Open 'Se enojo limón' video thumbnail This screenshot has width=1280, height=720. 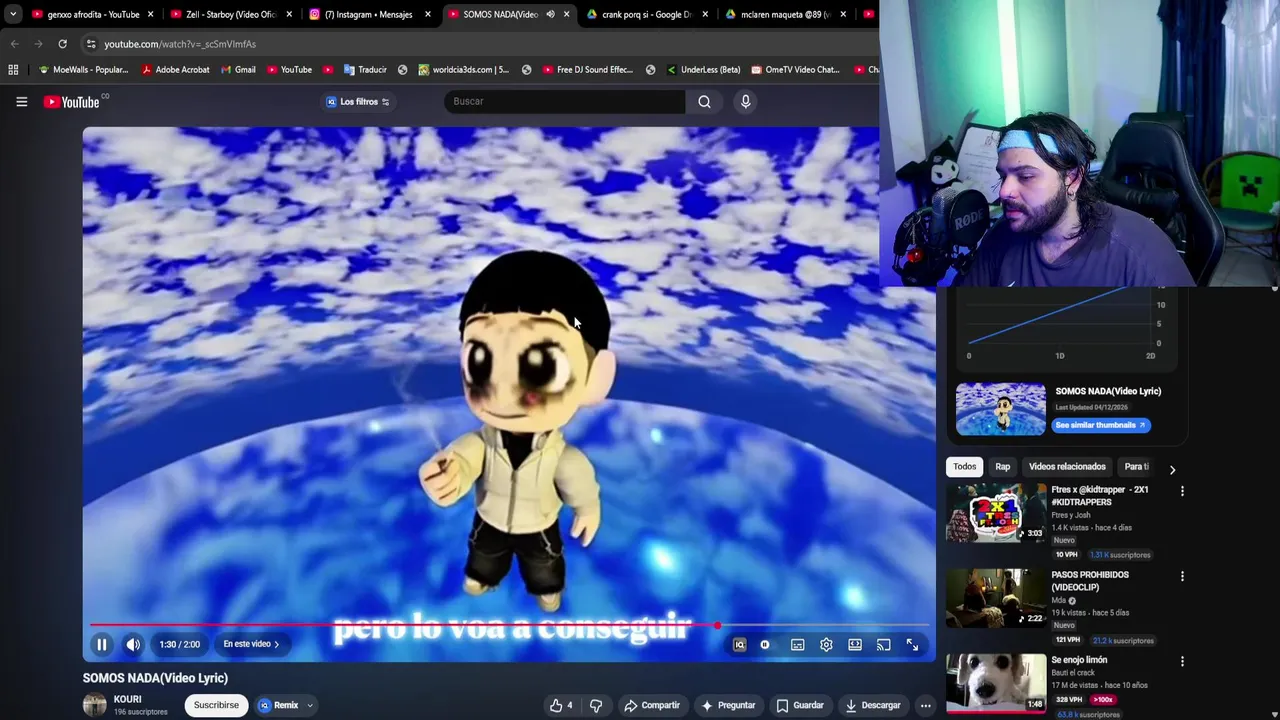[x=996, y=682]
